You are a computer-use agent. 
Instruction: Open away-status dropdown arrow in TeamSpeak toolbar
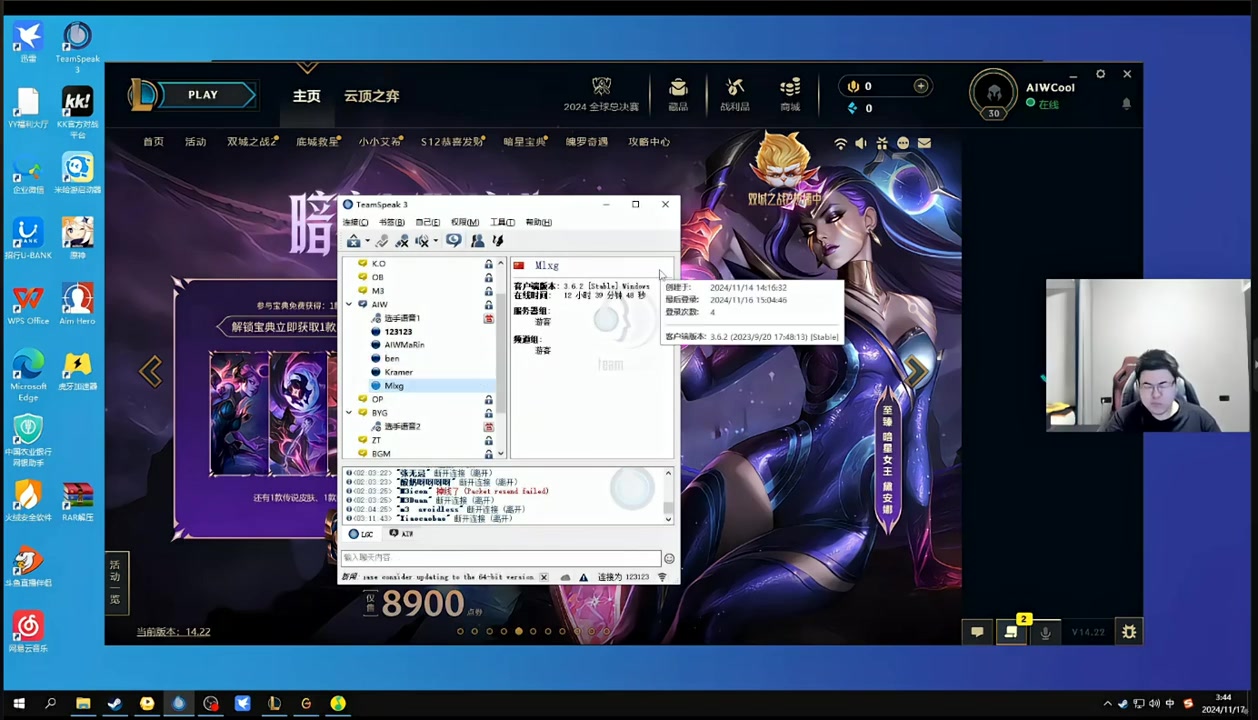coord(435,241)
